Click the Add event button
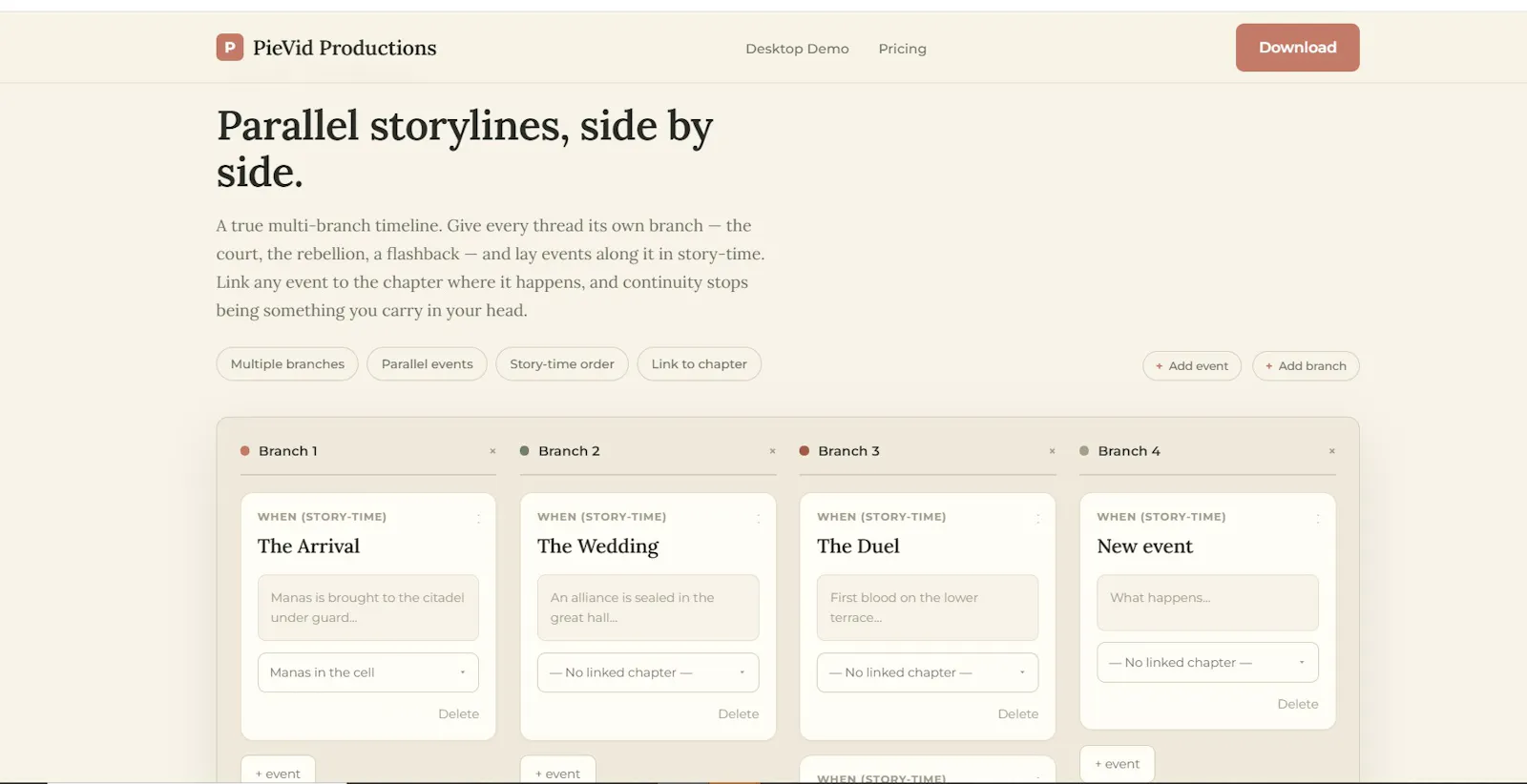Image resolution: width=1527 pixels, height=784 pixels. click(1192, 366)
